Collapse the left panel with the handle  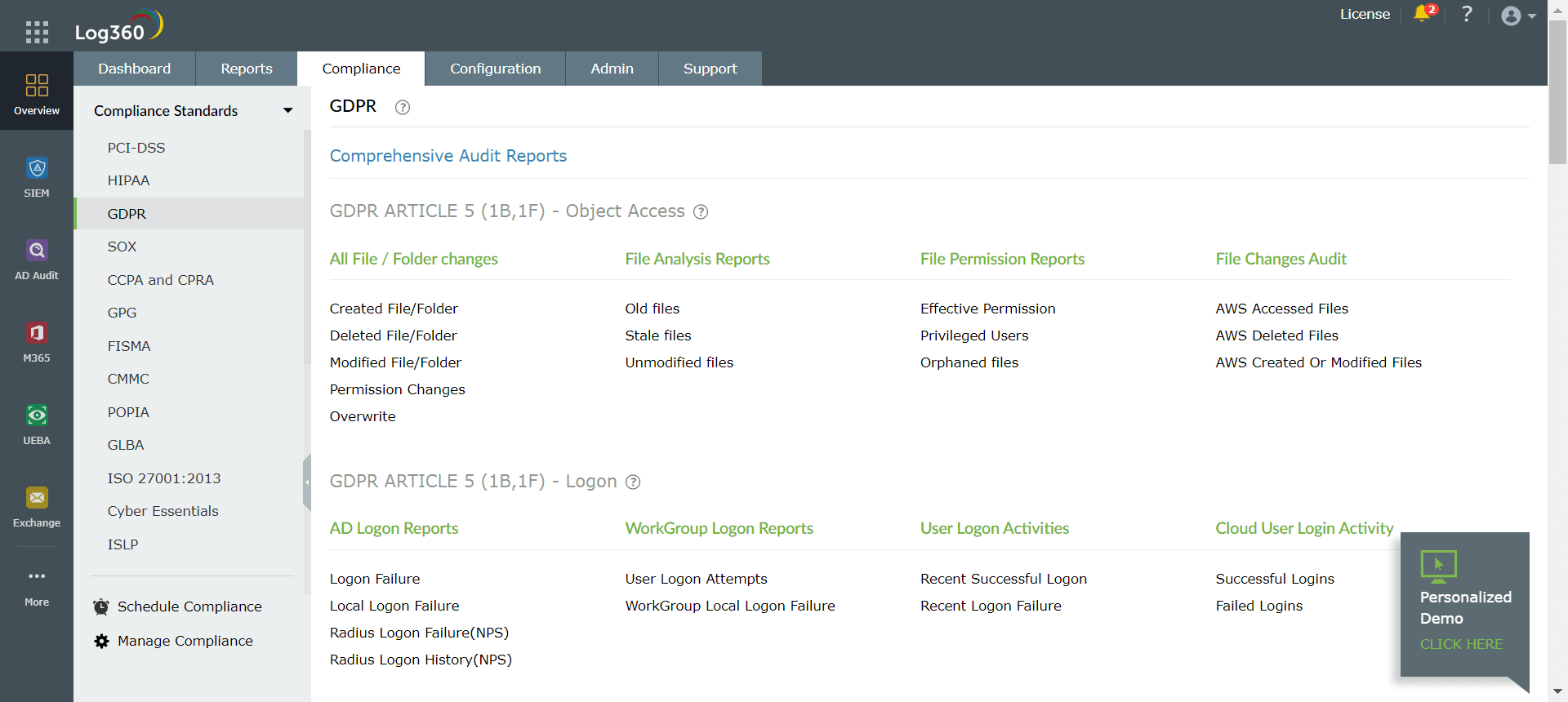click(307, 482)
